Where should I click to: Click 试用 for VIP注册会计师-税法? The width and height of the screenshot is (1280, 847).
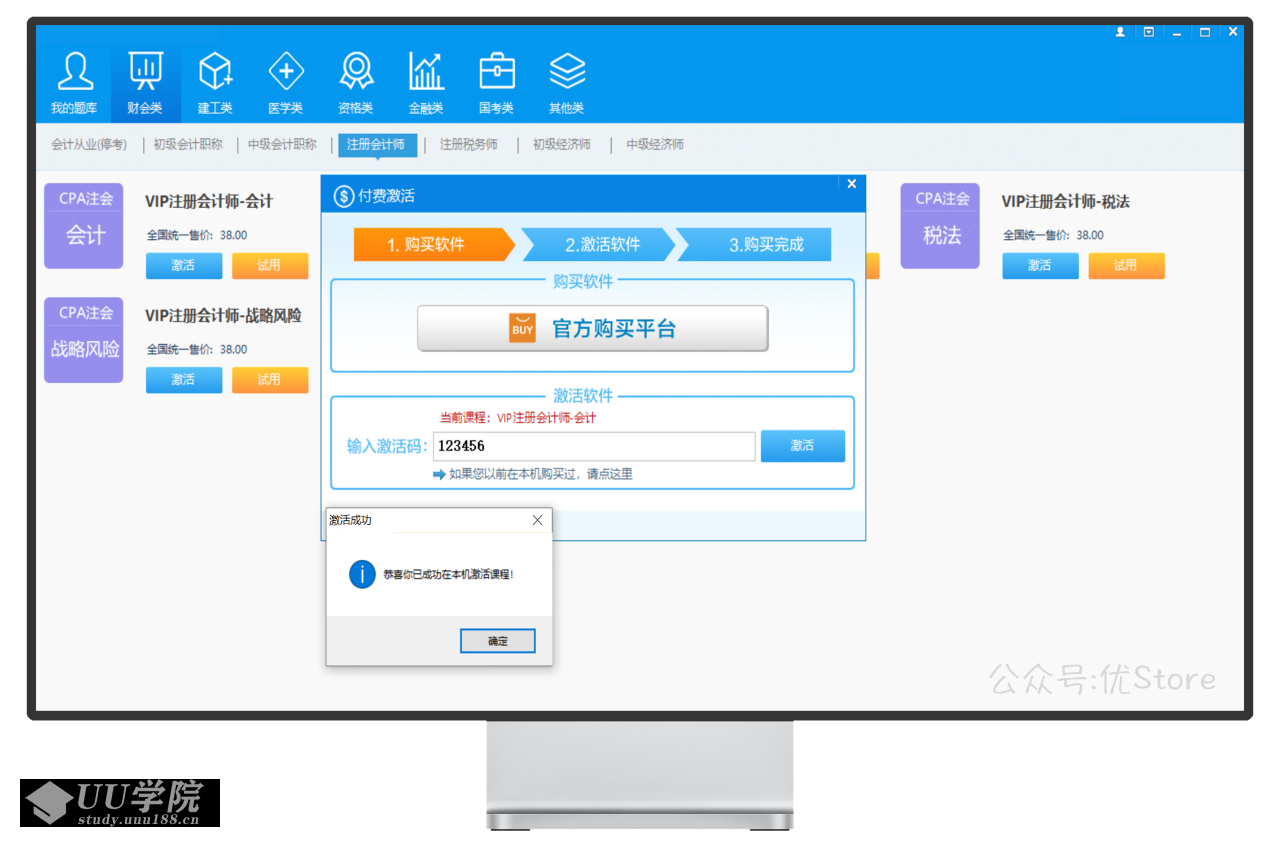(x=1126, y=266)
